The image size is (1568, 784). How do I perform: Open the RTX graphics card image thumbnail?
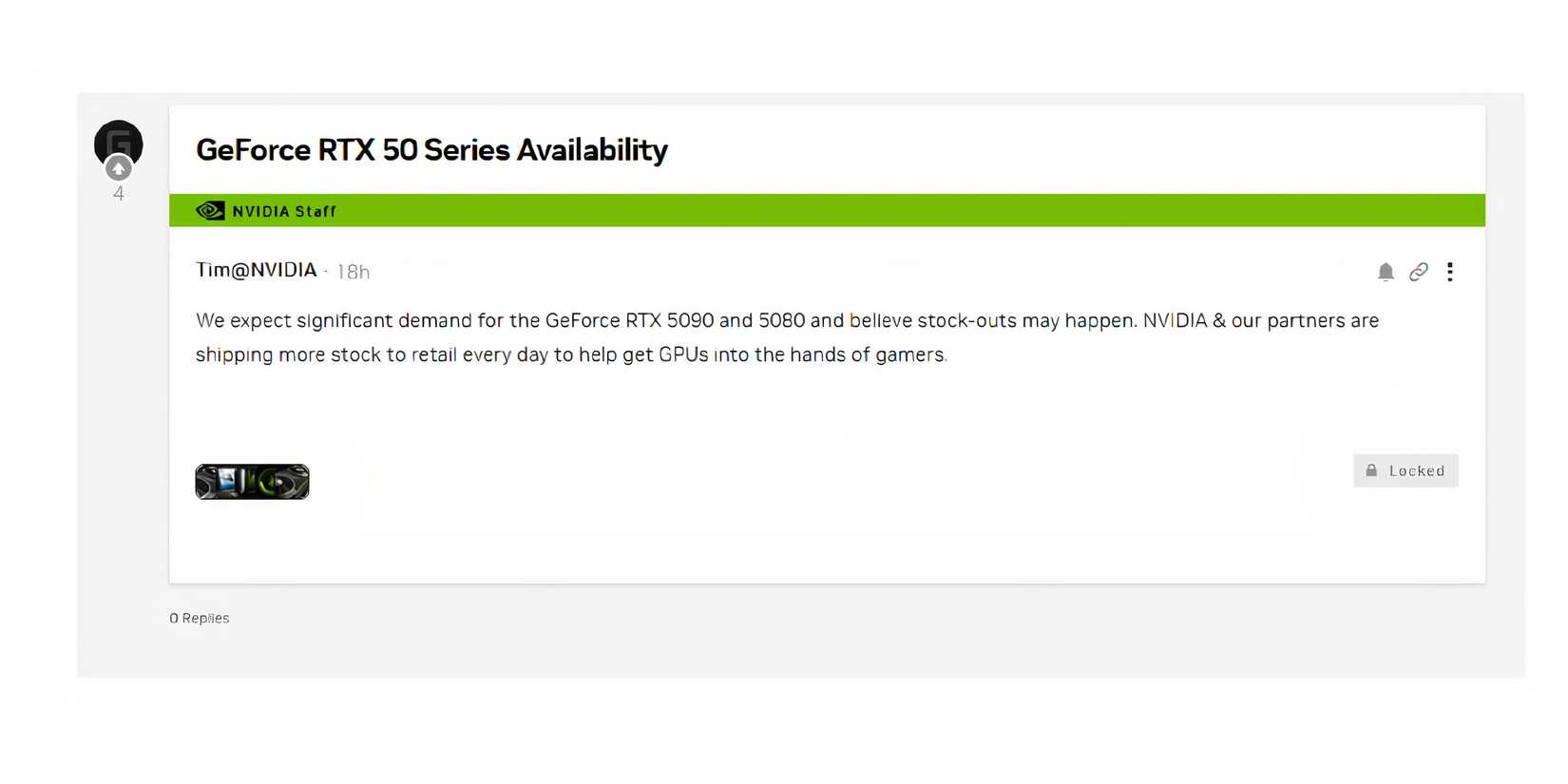click(252, 481)
